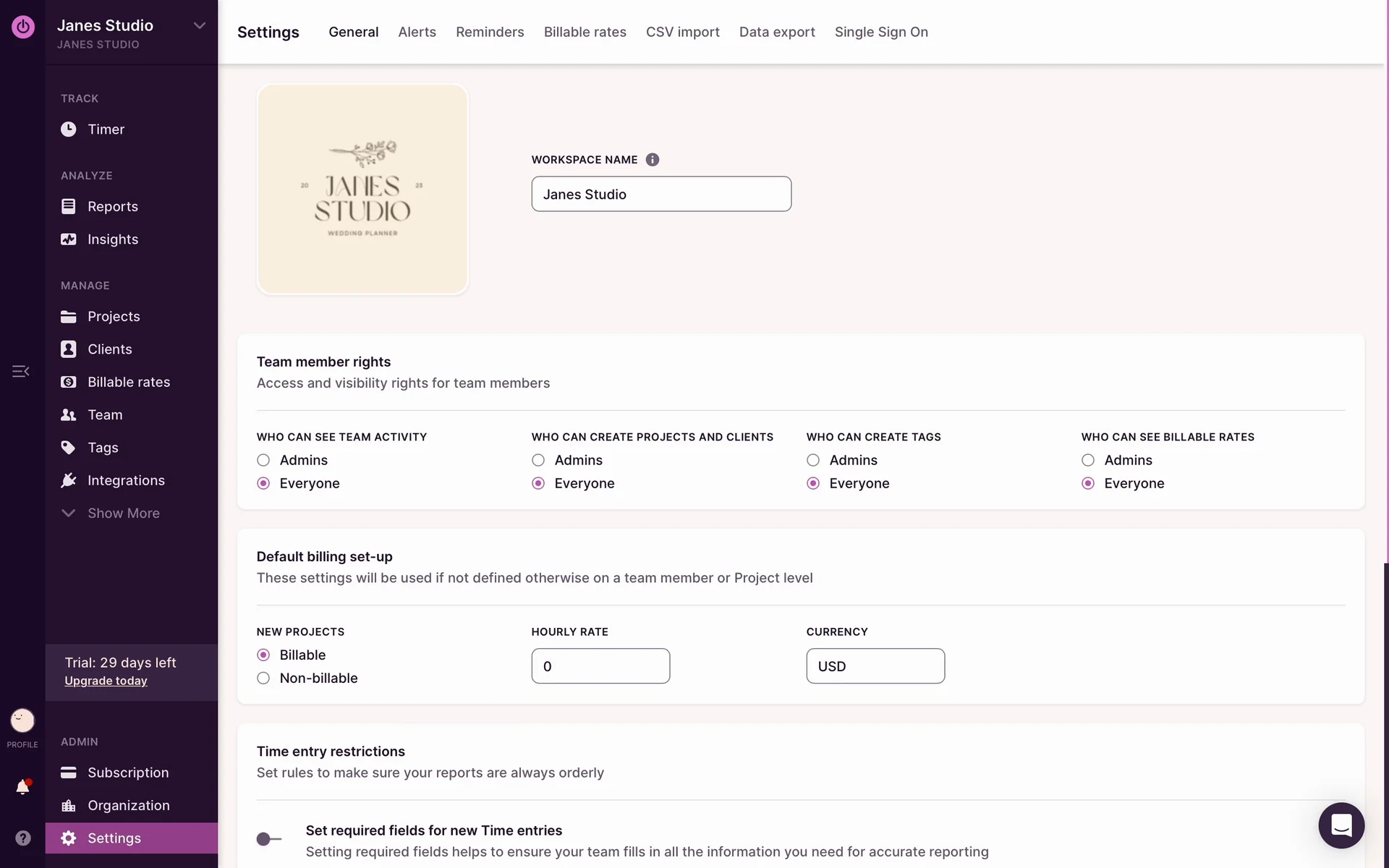The image size is (1389, 868).
Task: Open the Timer clock icon
Action: pos(68,129)
